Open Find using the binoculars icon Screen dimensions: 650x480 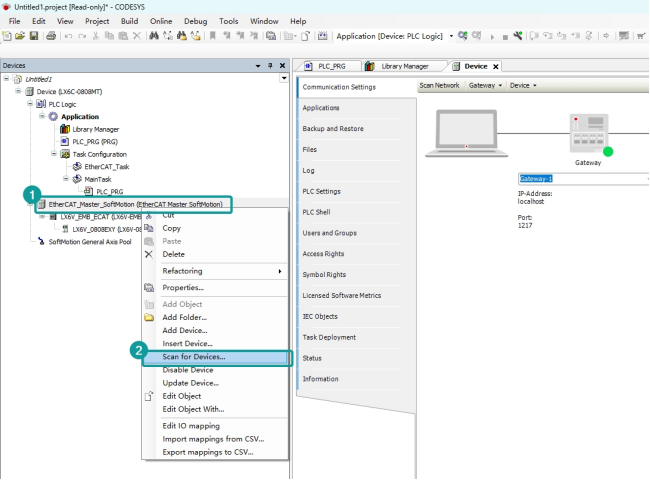click(x=154, y=36)
